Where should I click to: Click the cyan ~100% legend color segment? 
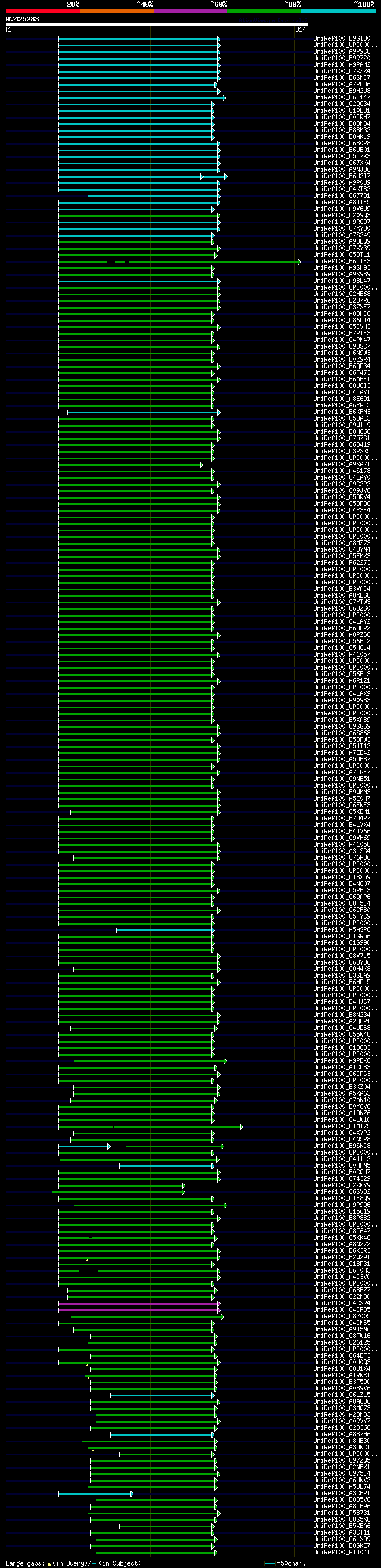(x=338, y=11)
